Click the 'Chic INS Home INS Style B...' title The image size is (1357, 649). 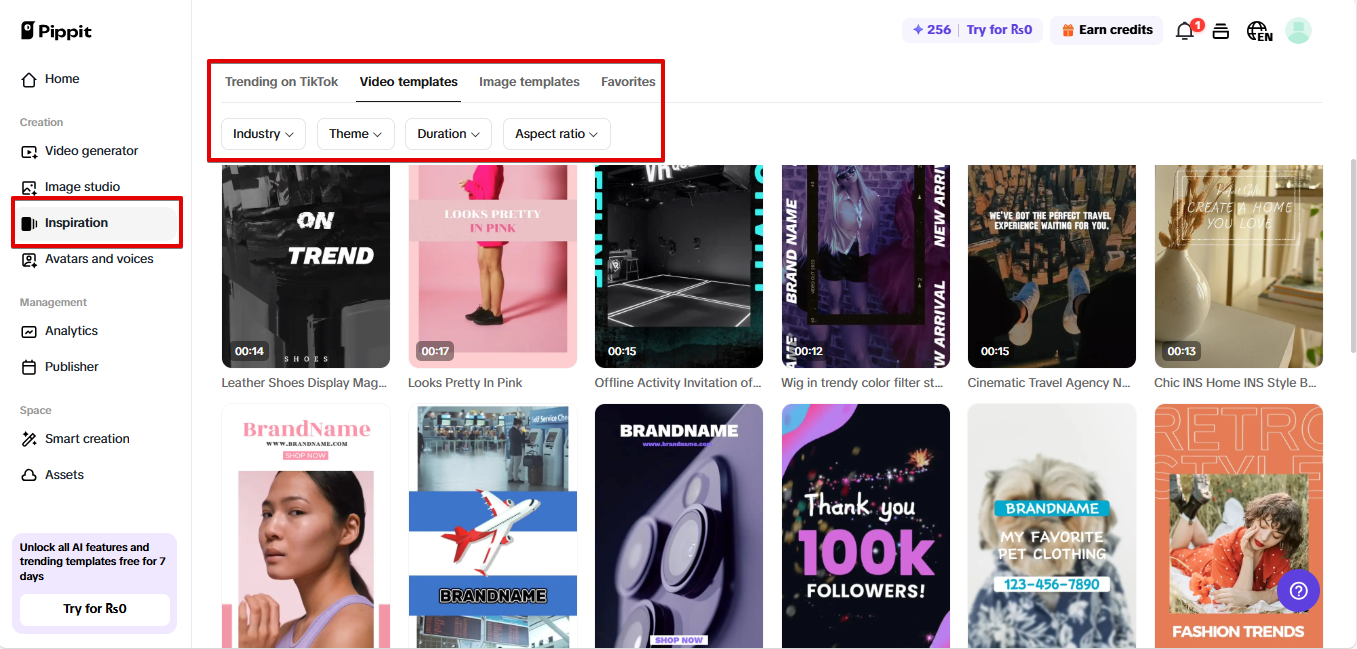(x=1236, y=383)
